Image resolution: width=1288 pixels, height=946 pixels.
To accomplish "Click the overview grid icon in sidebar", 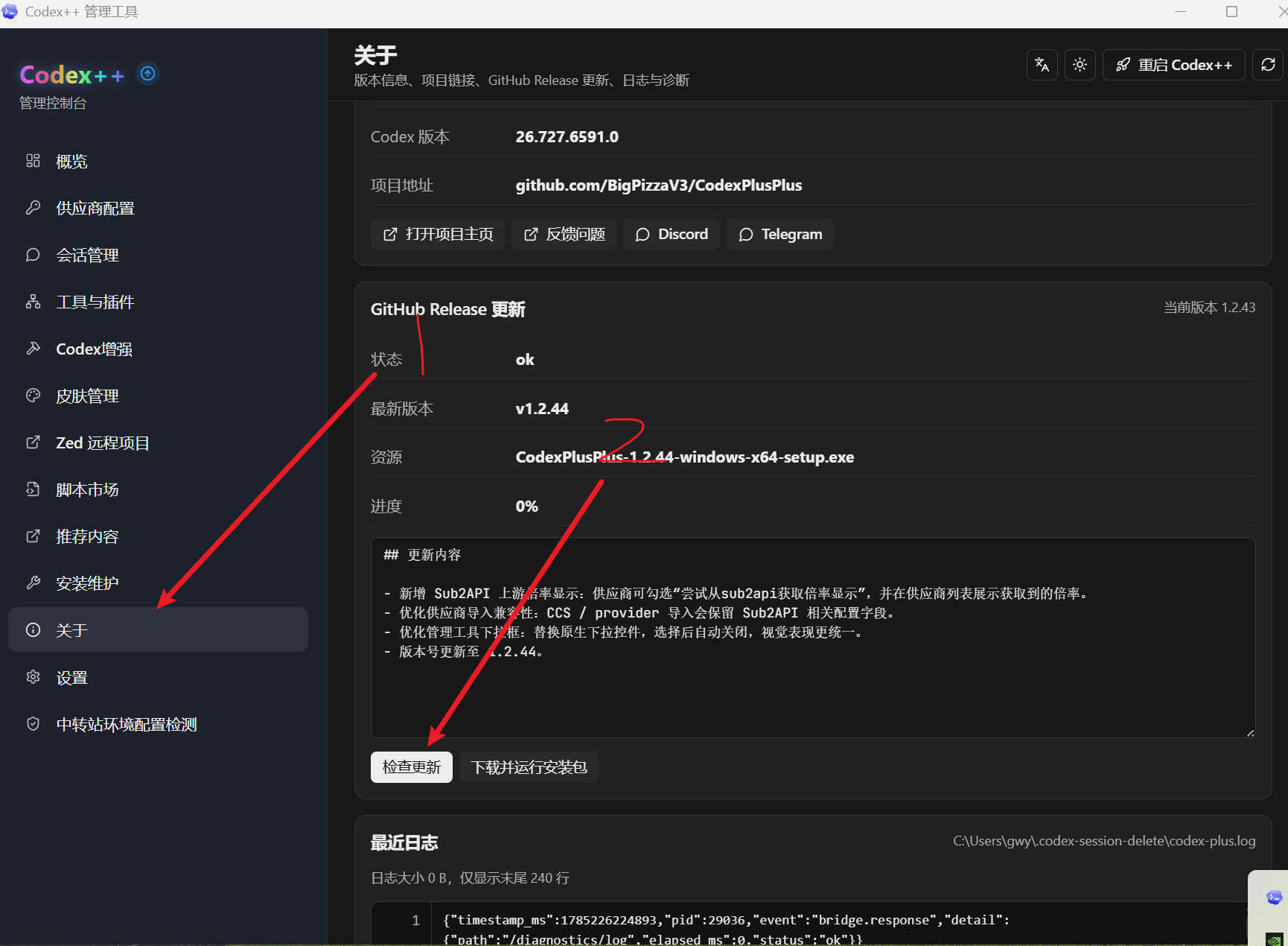I will tap(33, 161).
